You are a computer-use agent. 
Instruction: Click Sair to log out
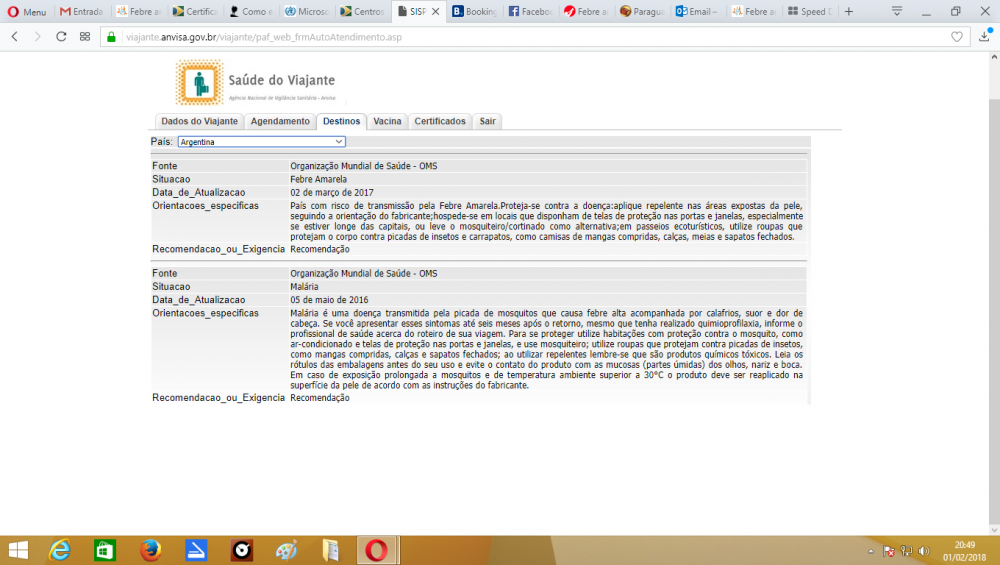(x=487, y=121)
